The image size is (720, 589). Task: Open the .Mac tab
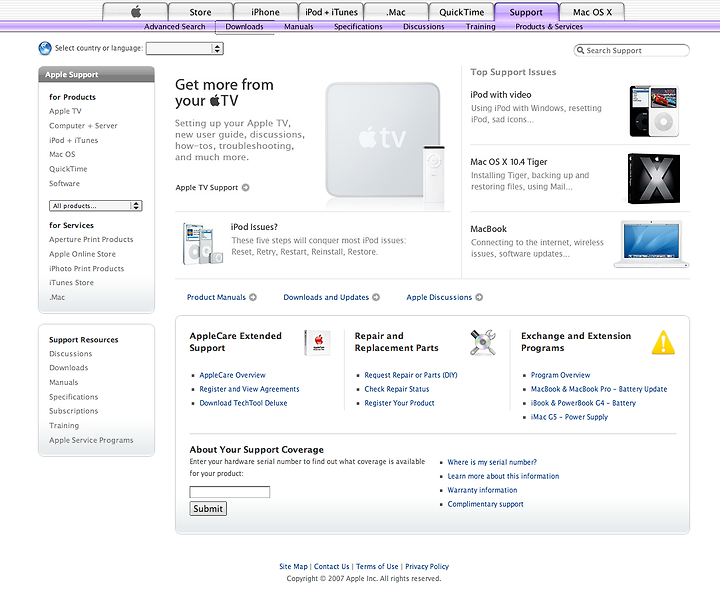(395, 12)
